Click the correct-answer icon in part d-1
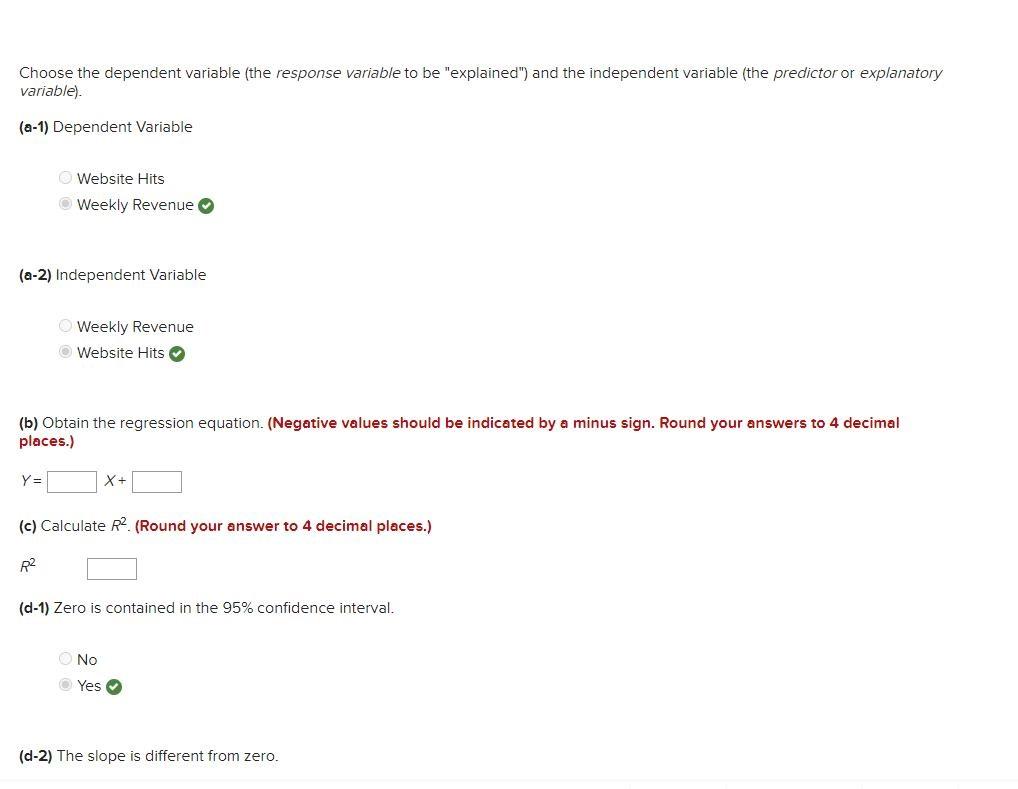1018x789 pixels. click(x=112, y=687)
